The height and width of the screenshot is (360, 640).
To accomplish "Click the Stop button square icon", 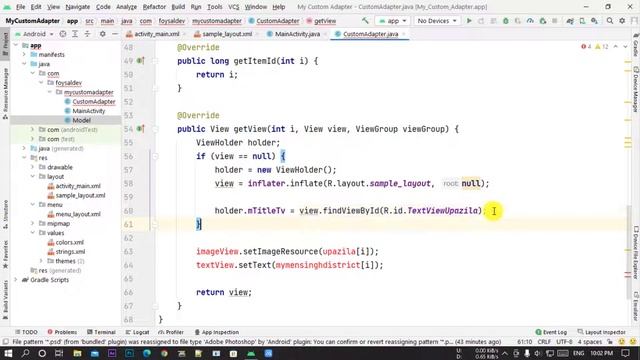I will click(x=555, y=20).
